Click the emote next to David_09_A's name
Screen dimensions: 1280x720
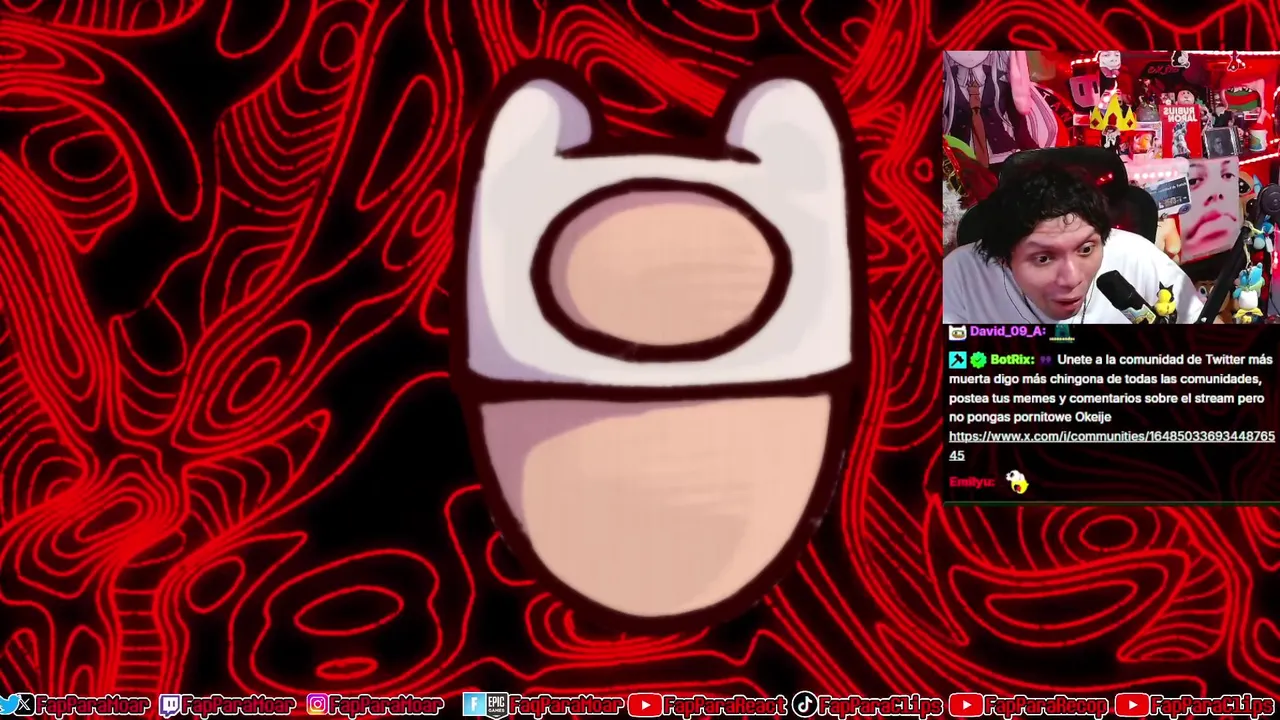pyautogui.click(x=1061, y=335)
